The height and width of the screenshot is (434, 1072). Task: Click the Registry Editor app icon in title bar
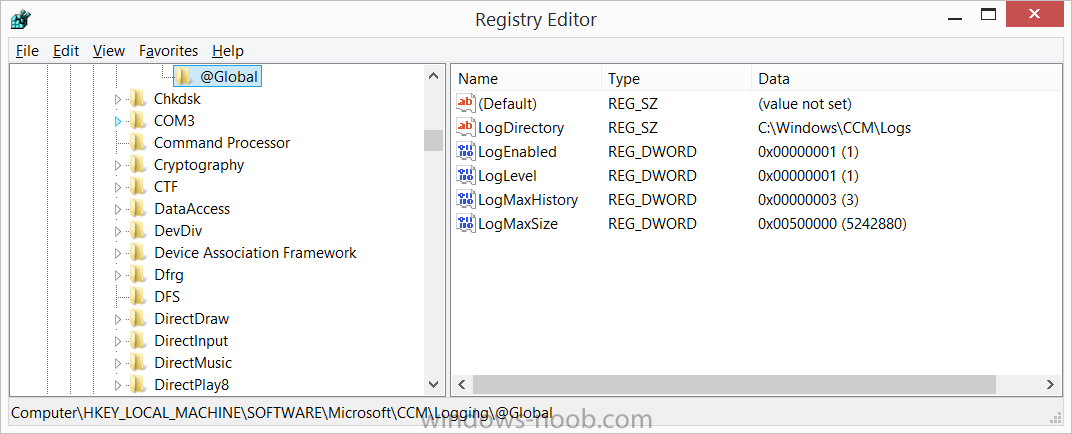coord(20,18)
